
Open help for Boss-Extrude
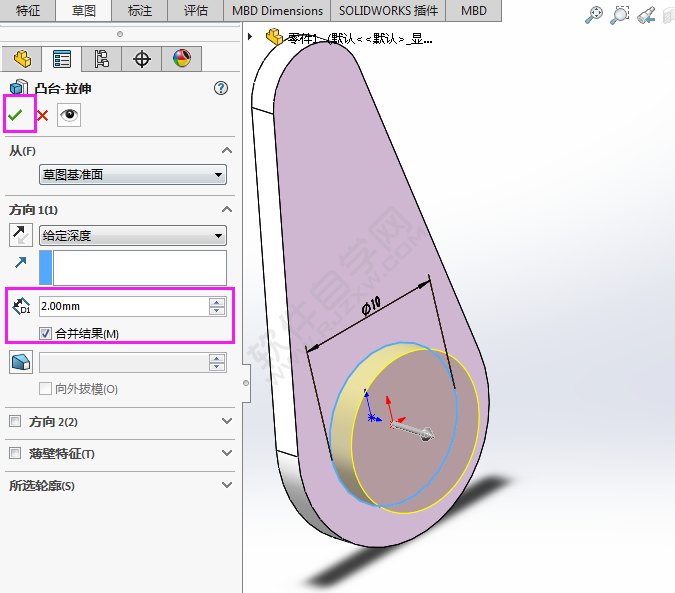[x=221, y=88]
